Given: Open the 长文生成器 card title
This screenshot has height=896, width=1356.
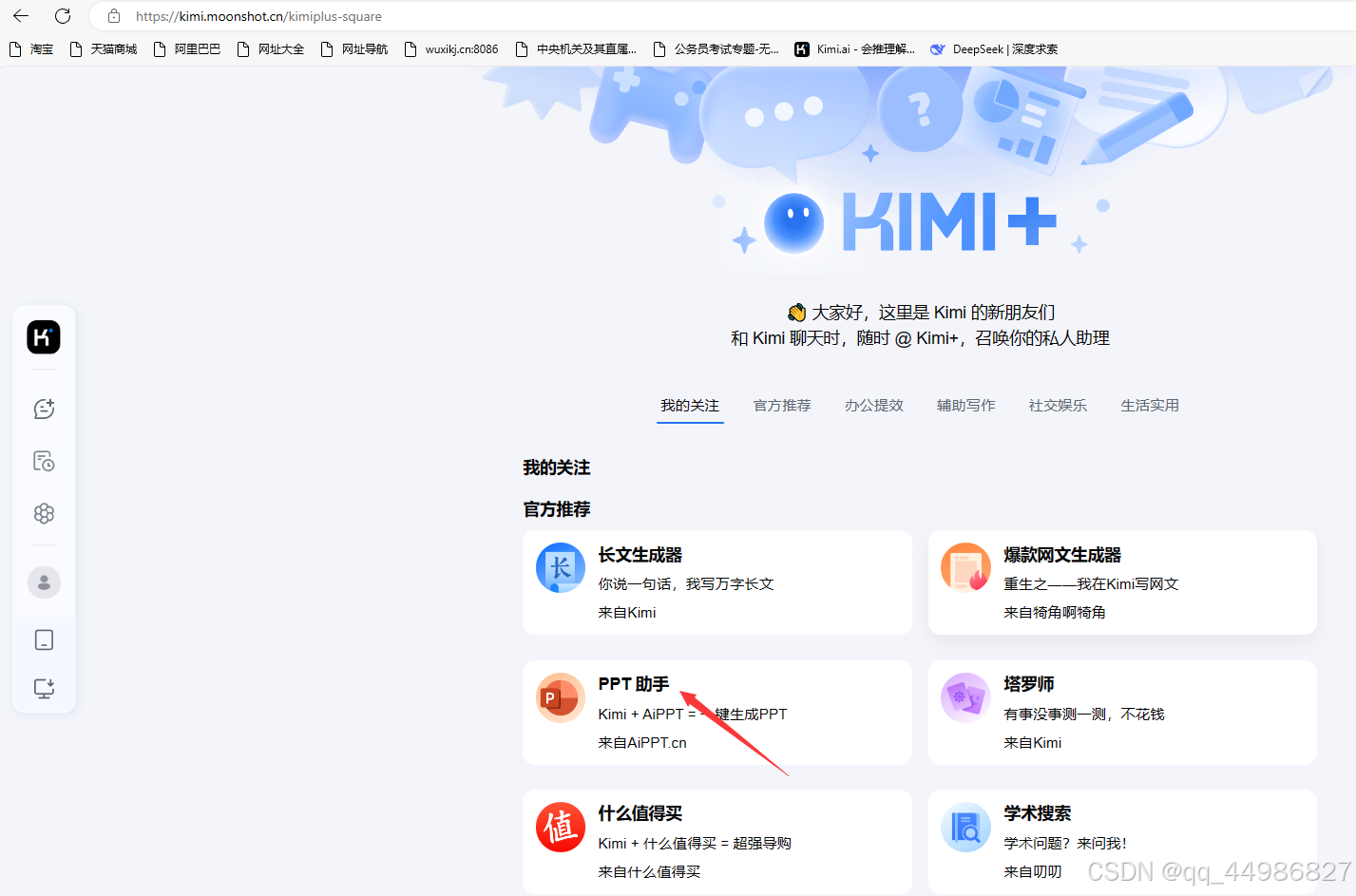Looking at the screenshot, I should tap(640, 555).
